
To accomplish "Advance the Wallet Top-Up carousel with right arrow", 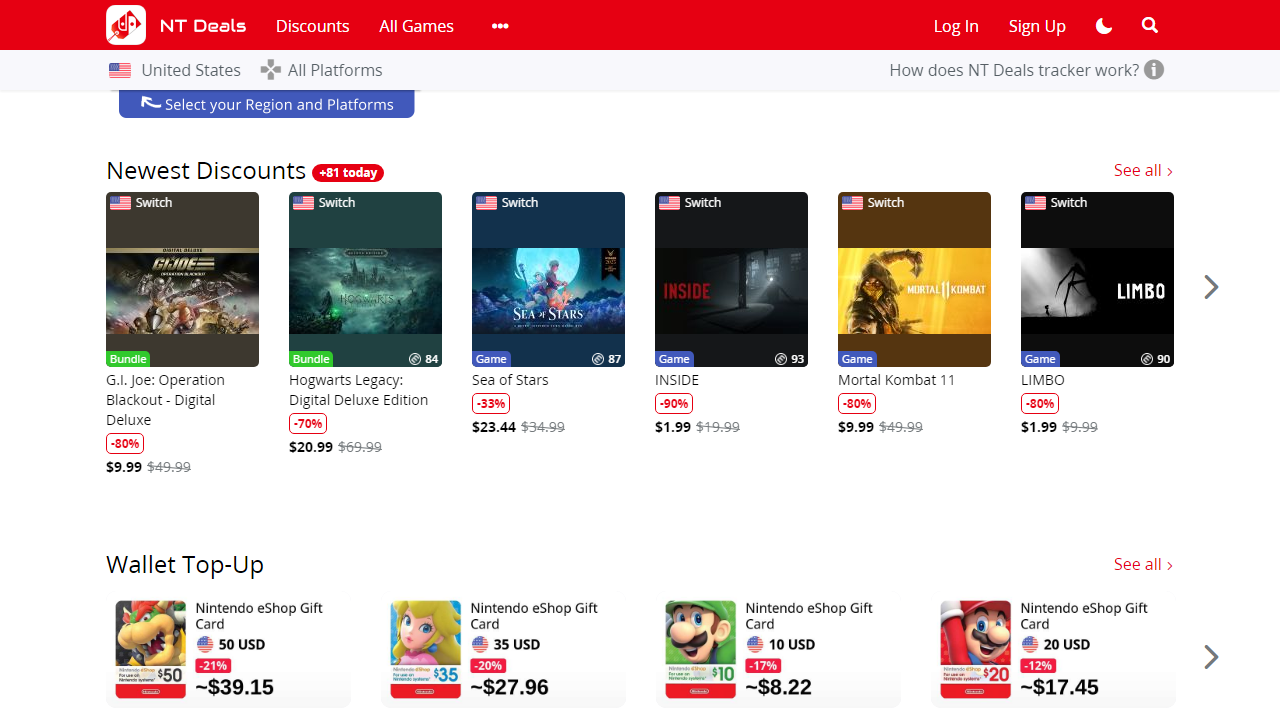I will coord(1211,657).
